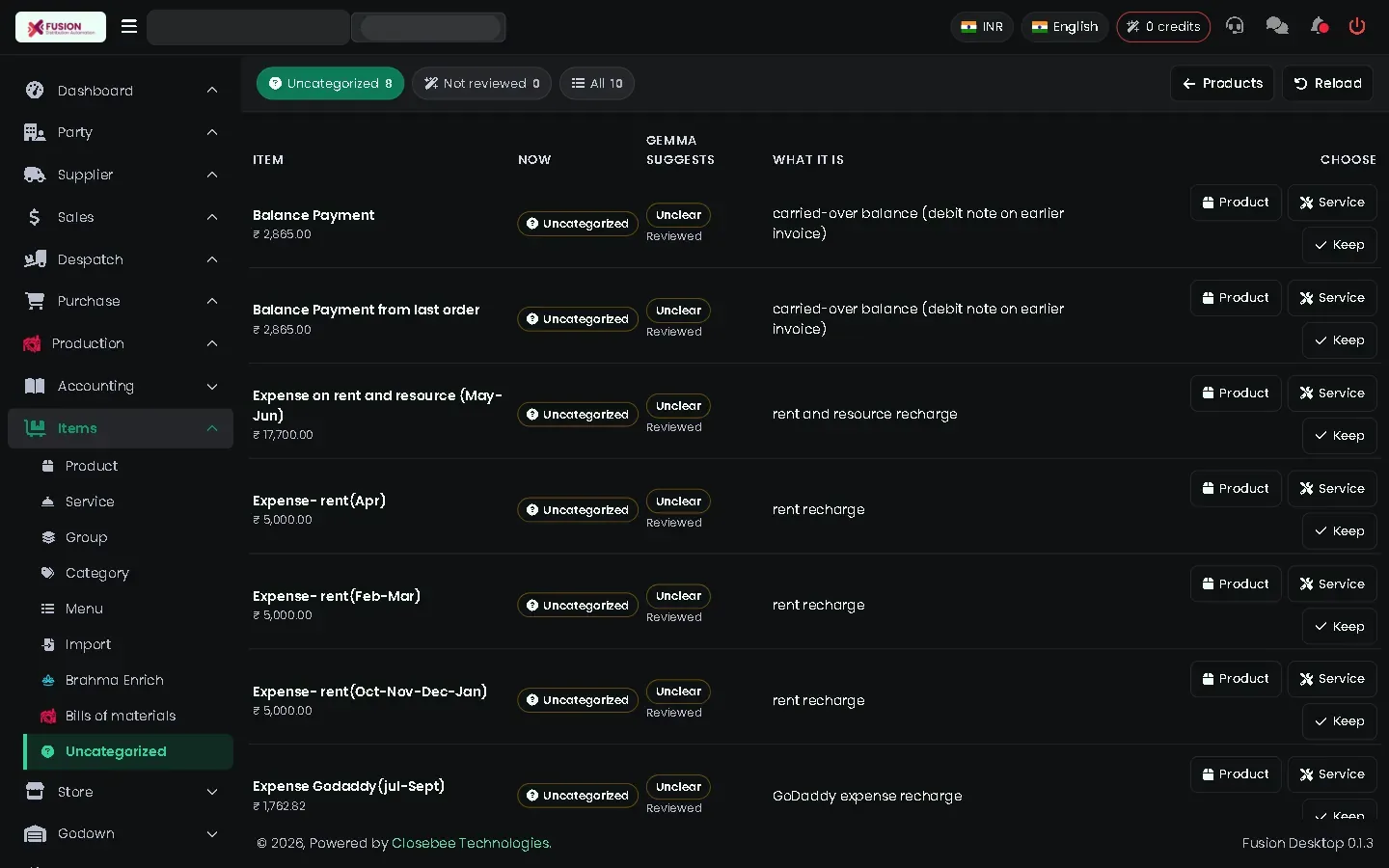Expand the Production sidebar section

tap(121, 343)
